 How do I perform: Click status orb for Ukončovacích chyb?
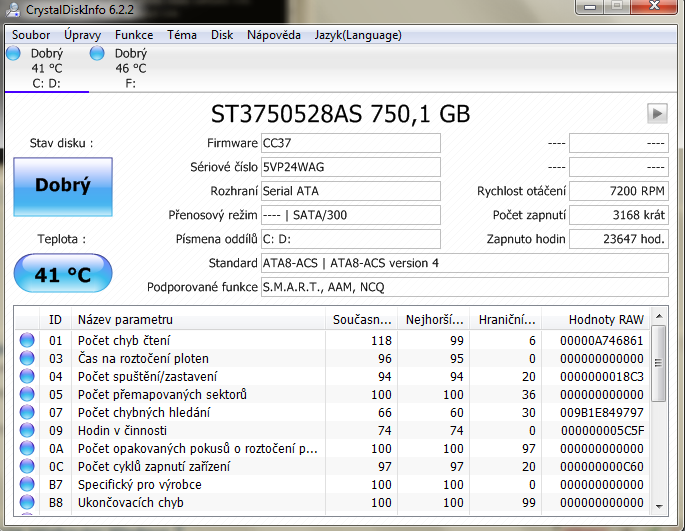click(x=28, y=502)
